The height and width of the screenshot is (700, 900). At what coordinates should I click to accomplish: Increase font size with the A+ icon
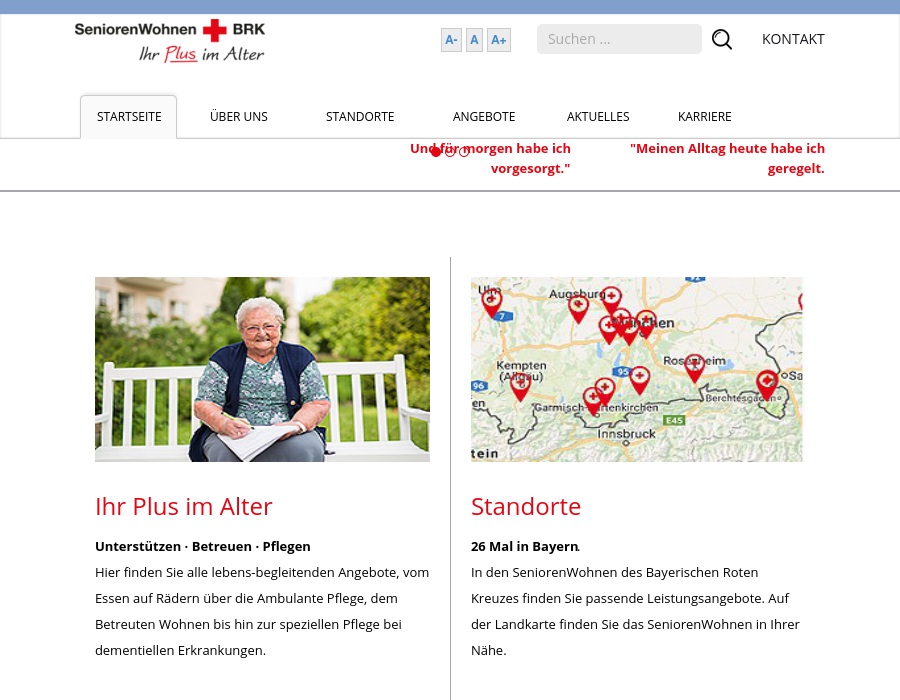pos(498,40)
